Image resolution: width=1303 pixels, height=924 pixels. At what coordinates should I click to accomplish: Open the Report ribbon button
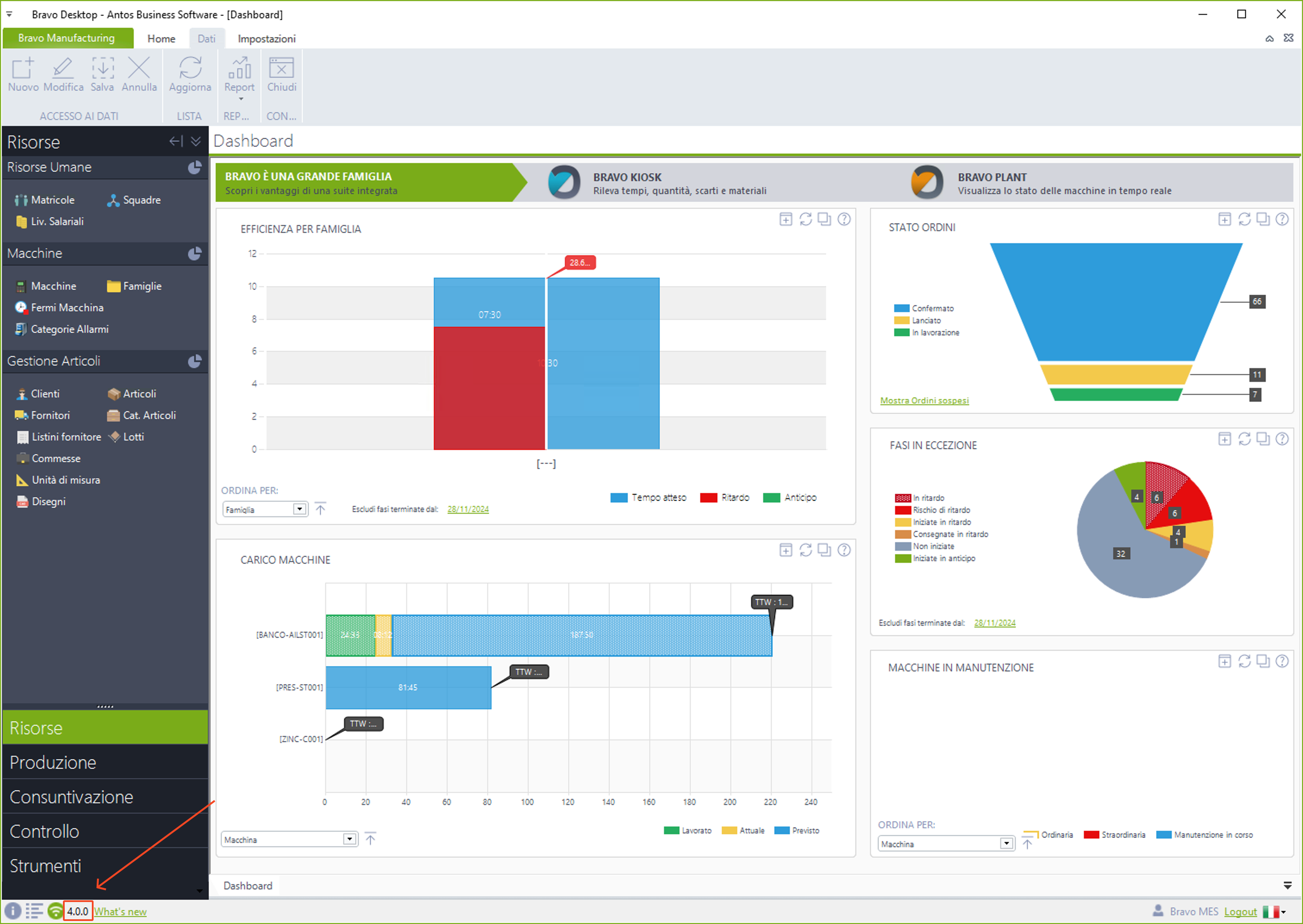click(x=240, y=78)
